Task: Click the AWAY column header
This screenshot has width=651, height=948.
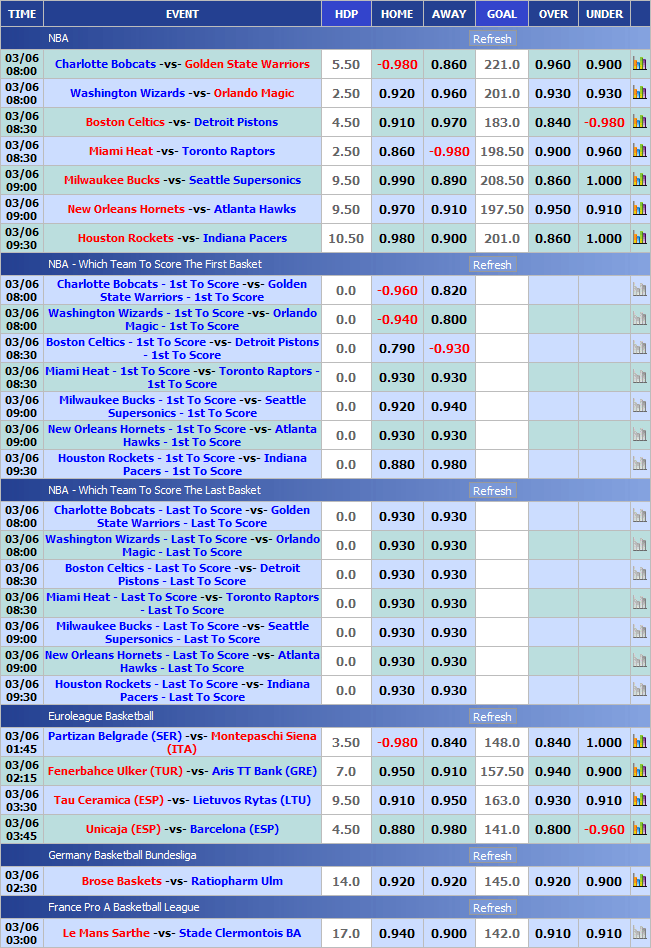Action: coord(449,14)
